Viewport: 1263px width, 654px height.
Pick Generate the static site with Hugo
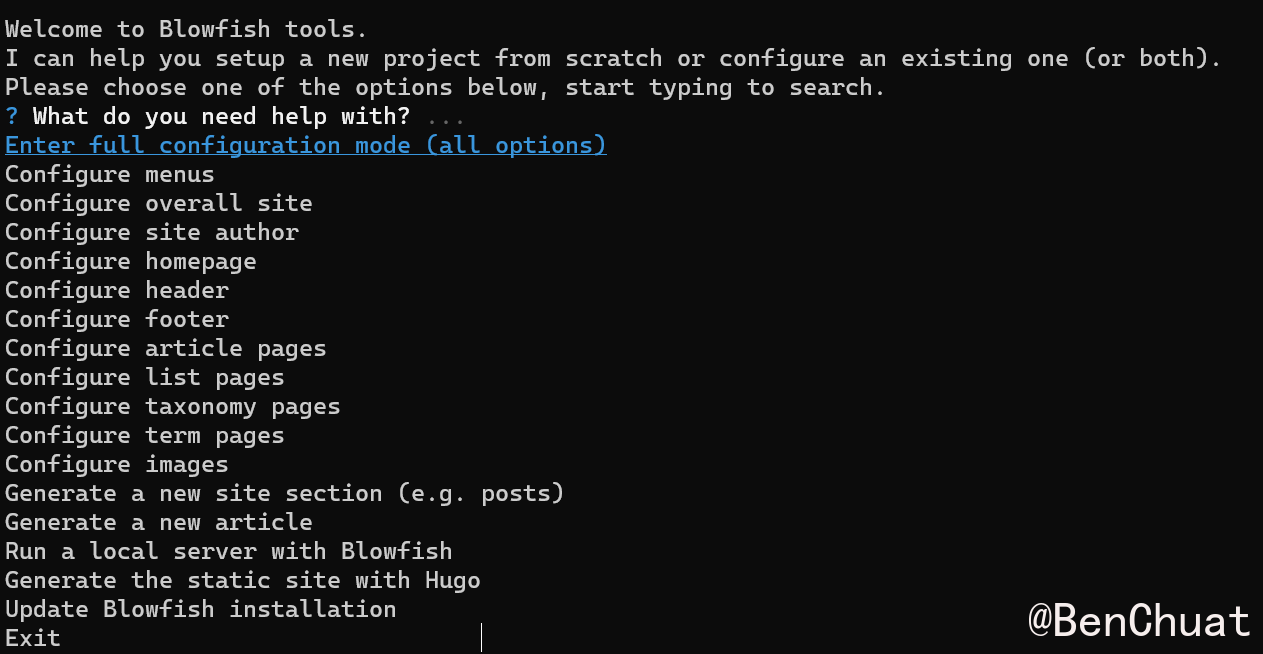point(243,581)
